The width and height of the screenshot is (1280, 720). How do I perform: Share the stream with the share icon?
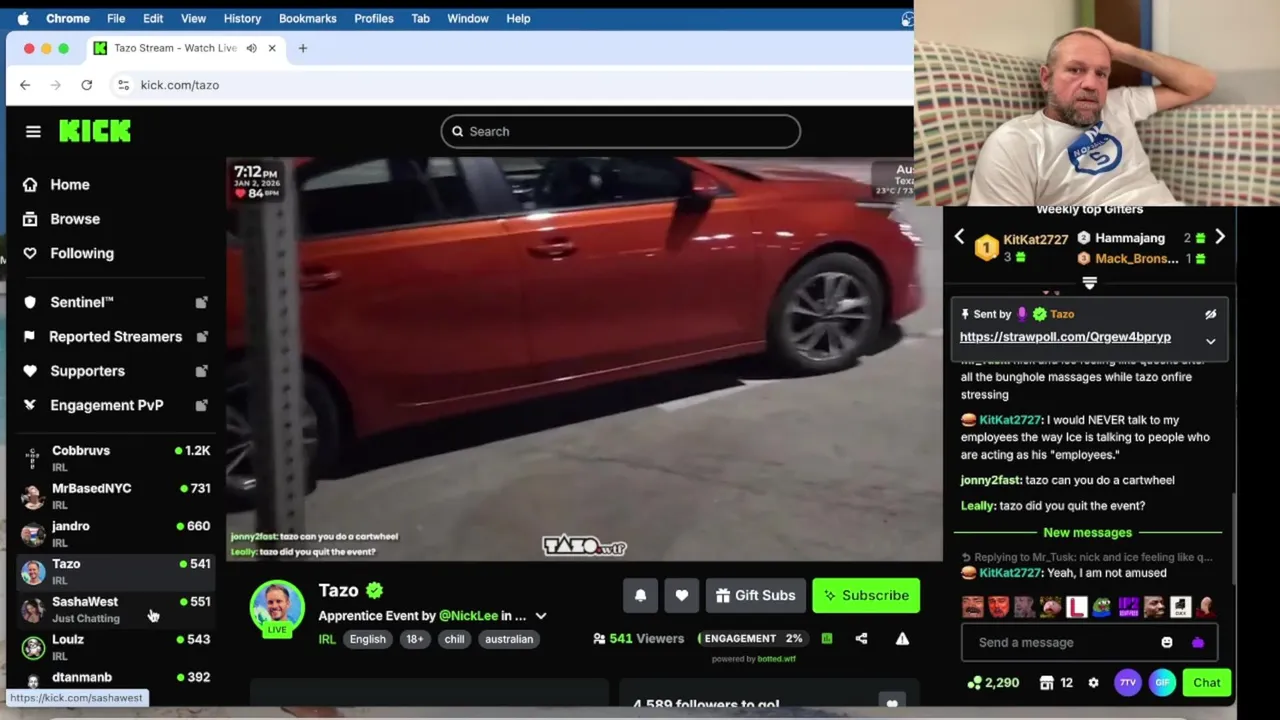pos(861,638)
